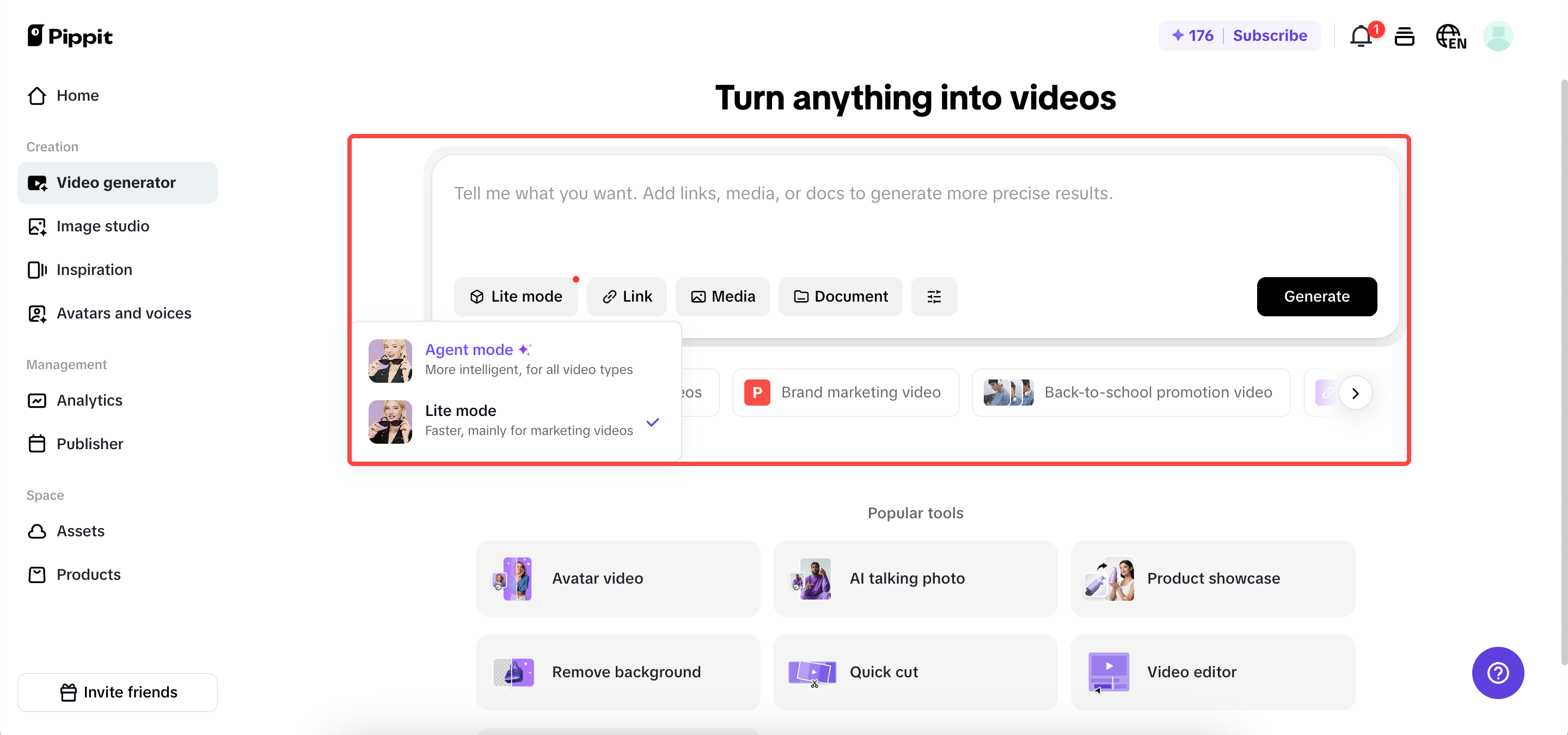Open advanced settings via the sliders icon
Screen dimensions: 1568x735
click(x=934, y=296)
